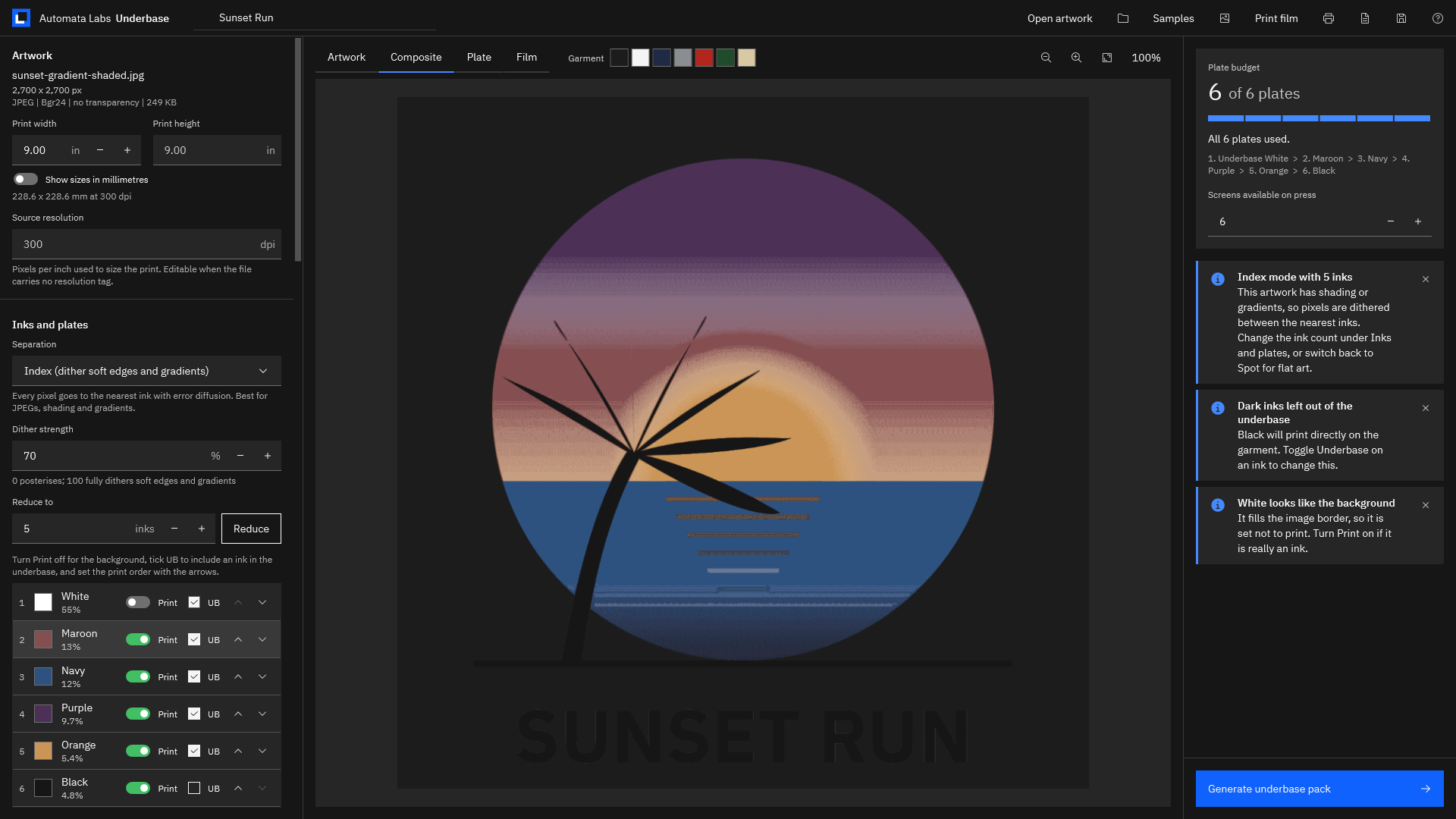Dismiss the White looks like background notice
The height and width of the screenshot is (819, 1456).
(1426, 505)
